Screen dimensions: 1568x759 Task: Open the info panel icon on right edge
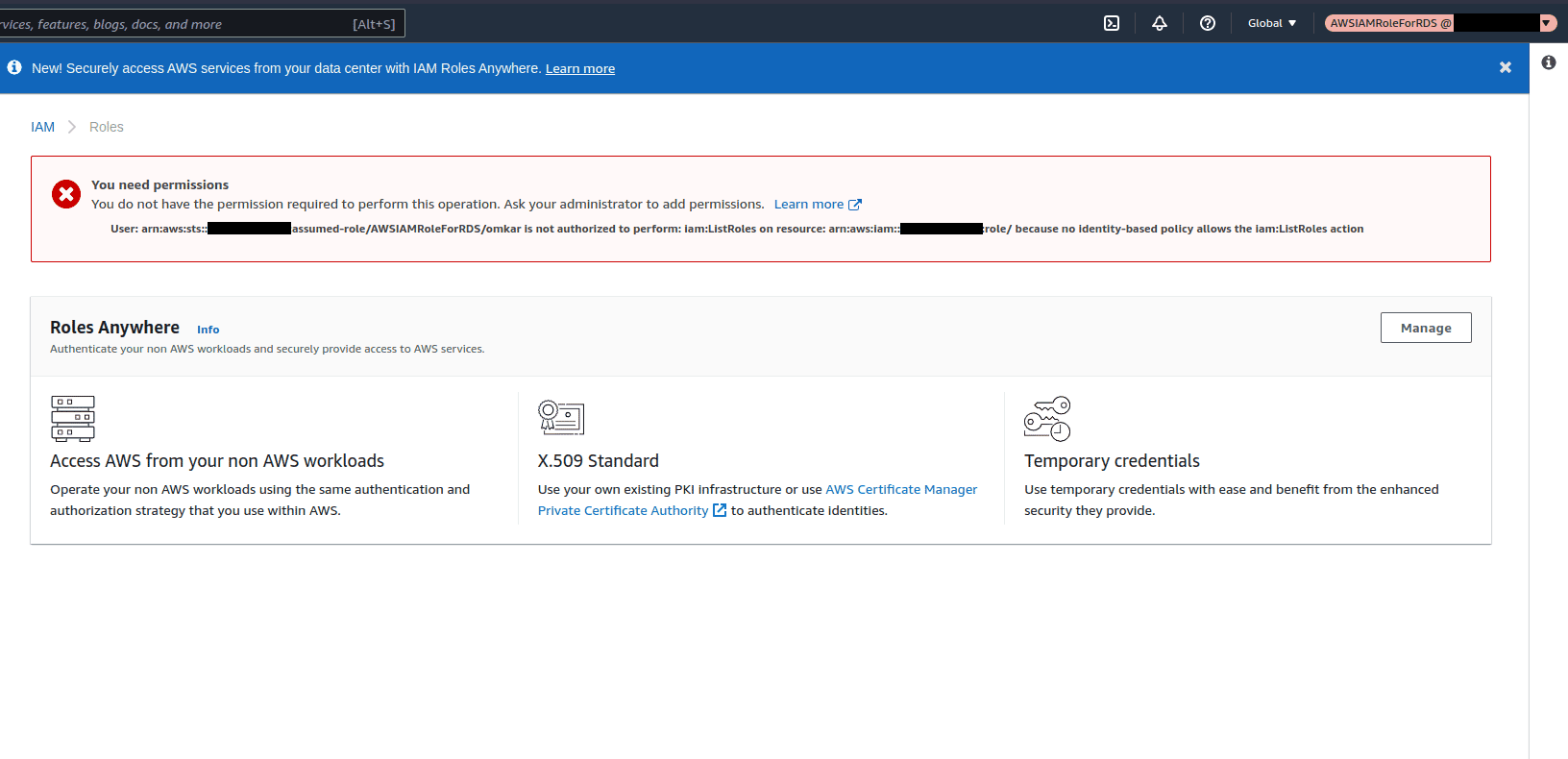click(x=1549, y=62)
